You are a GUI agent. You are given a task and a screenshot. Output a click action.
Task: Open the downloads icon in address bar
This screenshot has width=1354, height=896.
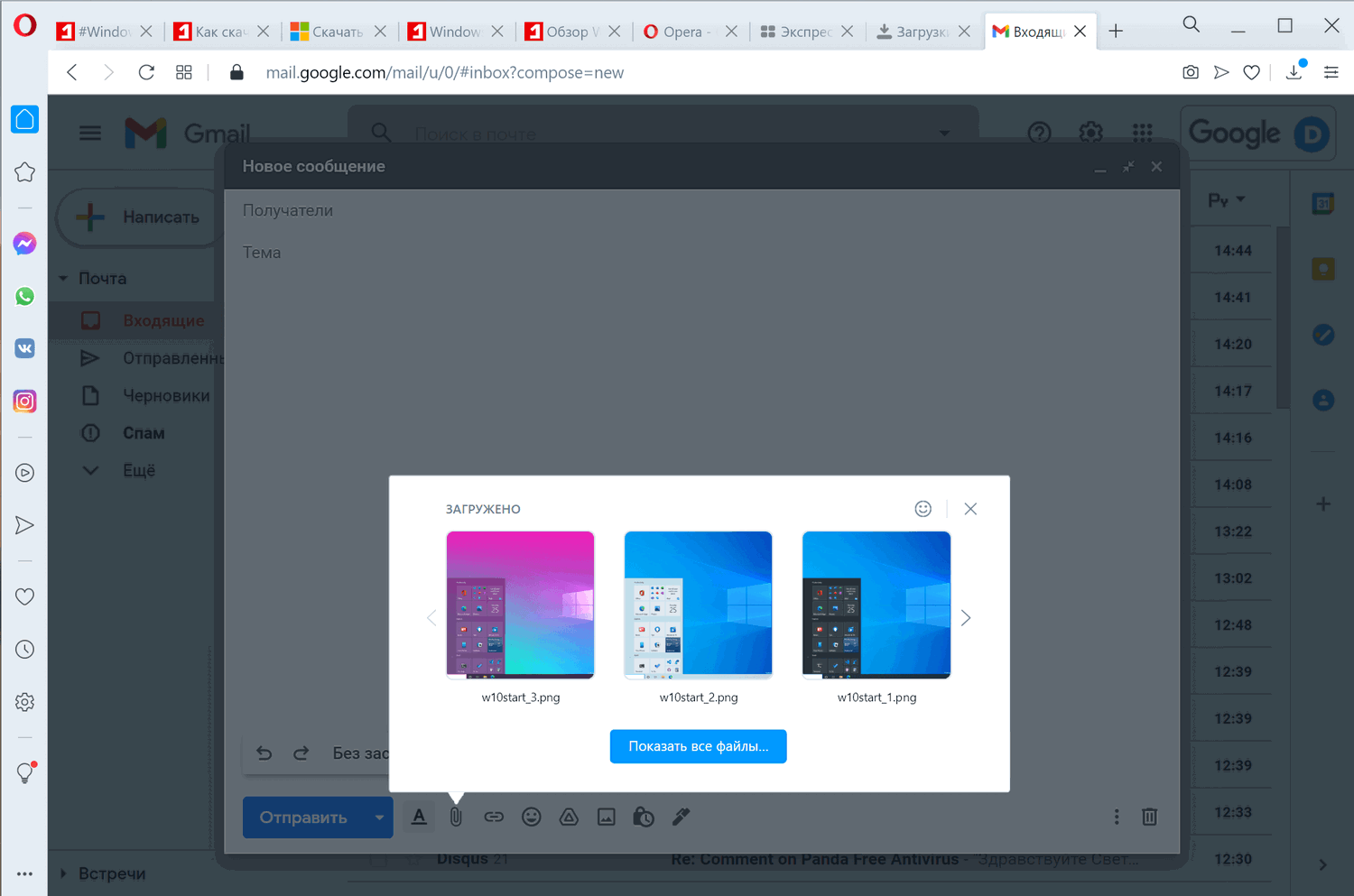[1294, 72]
